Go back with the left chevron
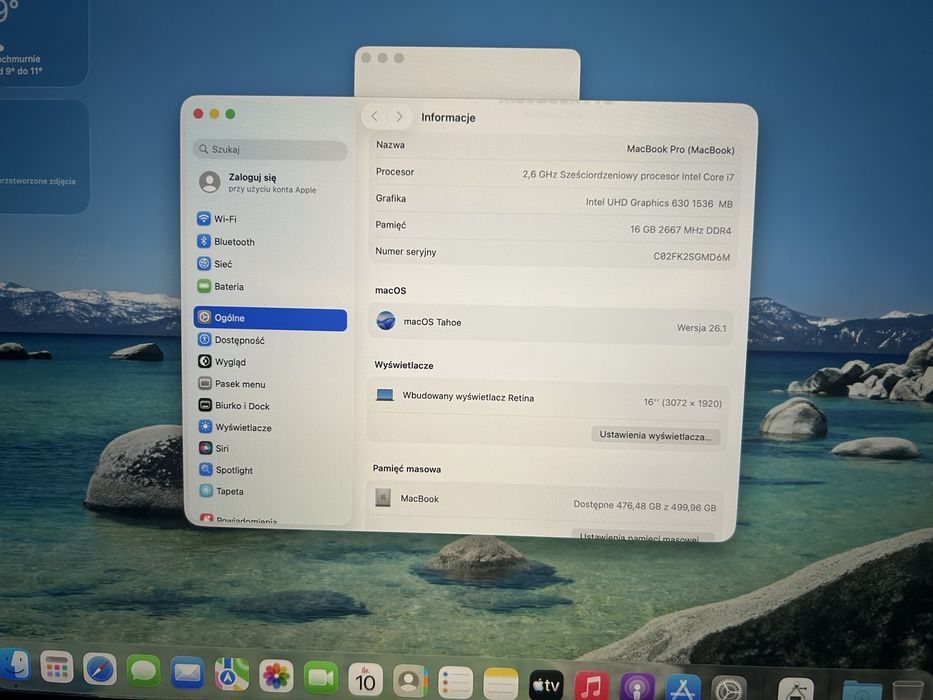 375,117
